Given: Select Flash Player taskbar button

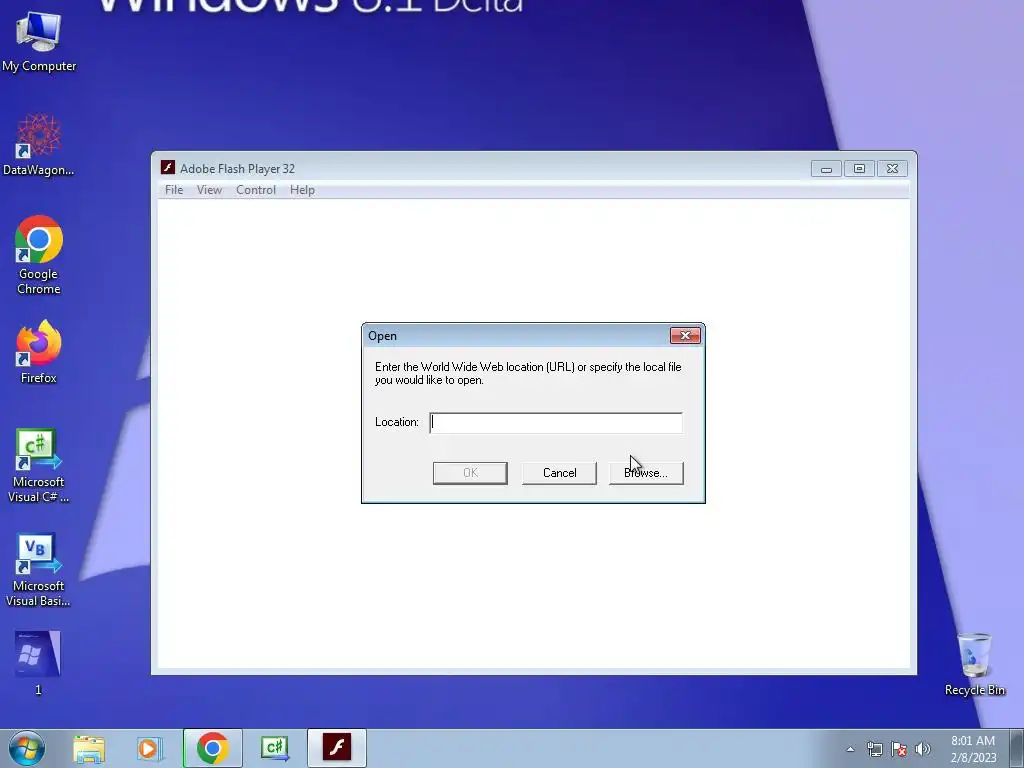Looking at the screenshot, I should [336, 748].
